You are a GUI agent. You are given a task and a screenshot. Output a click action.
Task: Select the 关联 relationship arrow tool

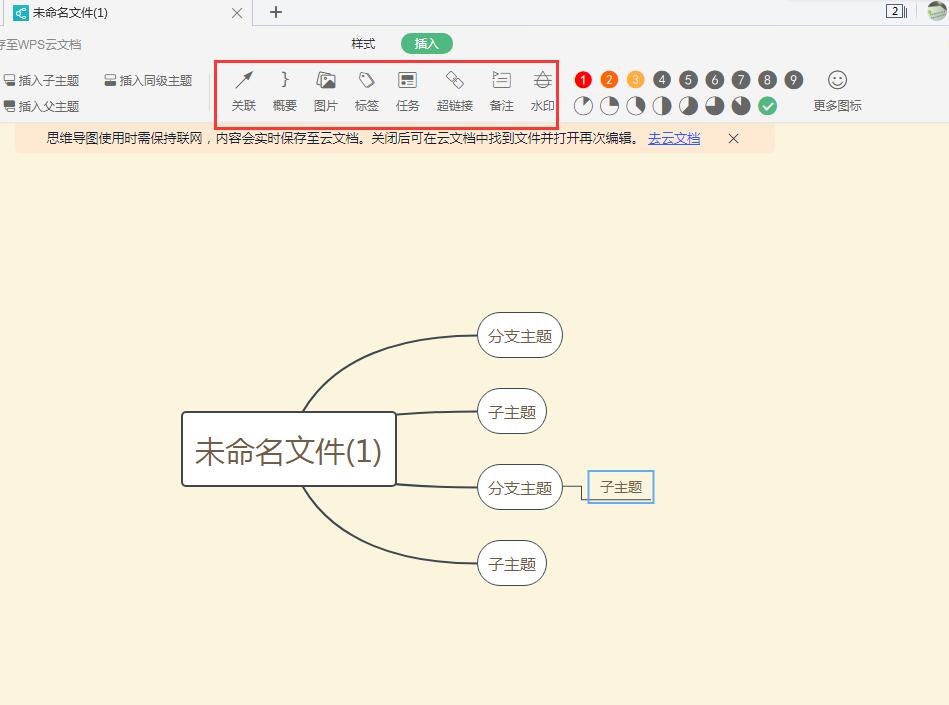point(244,91)
